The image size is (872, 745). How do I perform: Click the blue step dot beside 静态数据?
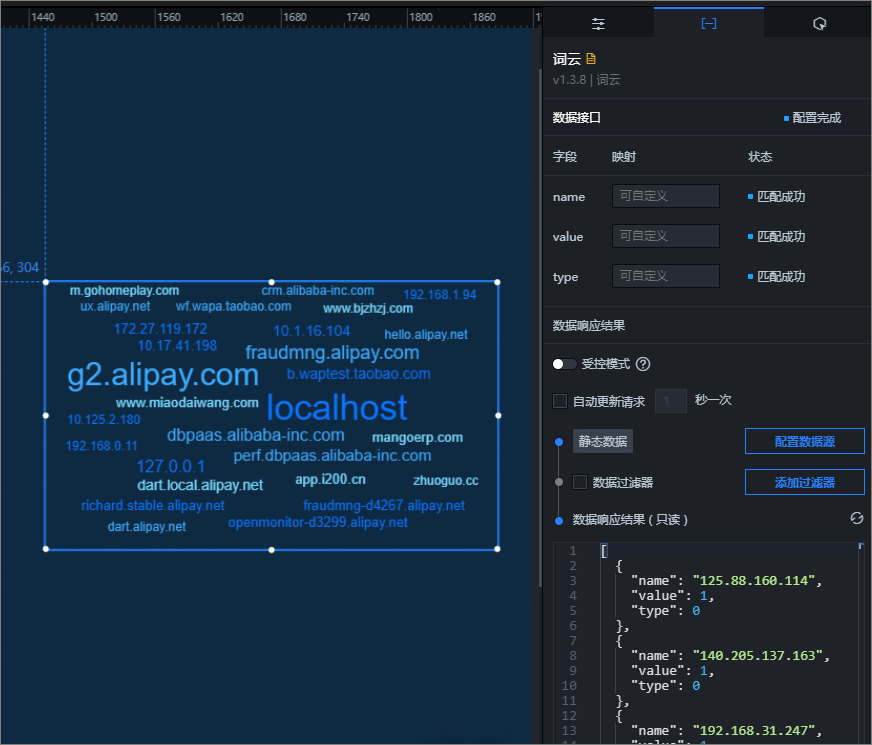[559, 442]
